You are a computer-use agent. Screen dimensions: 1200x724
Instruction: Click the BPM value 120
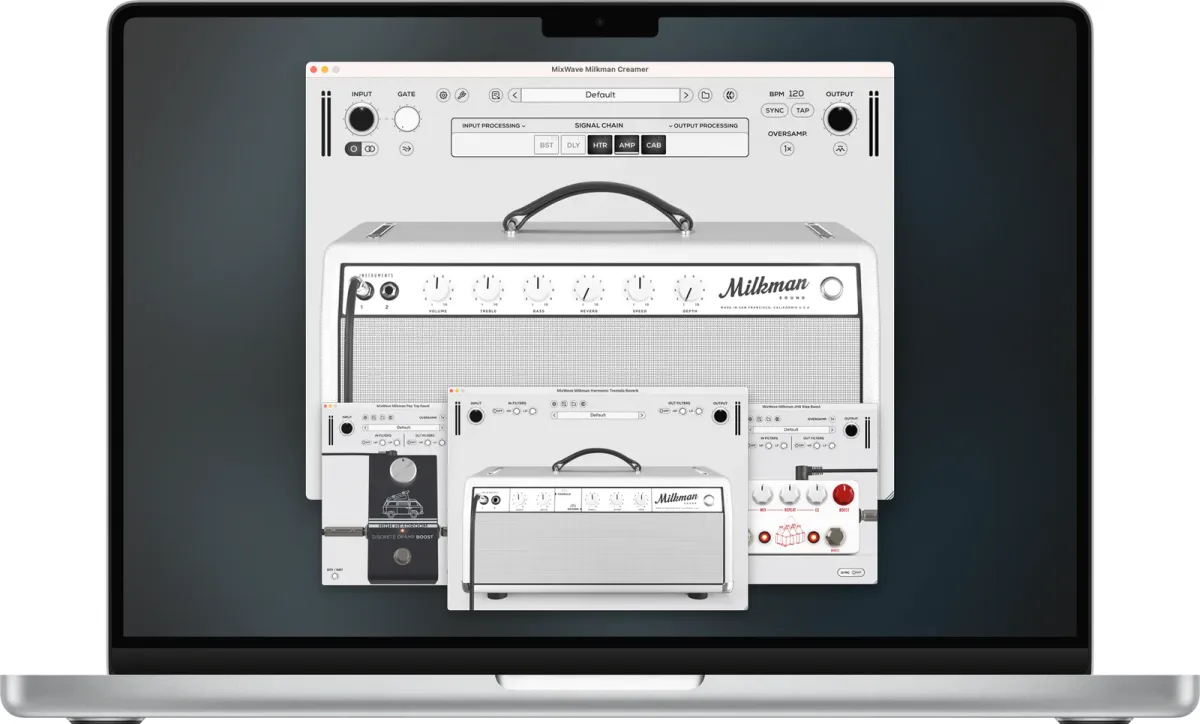click(796, 93)
